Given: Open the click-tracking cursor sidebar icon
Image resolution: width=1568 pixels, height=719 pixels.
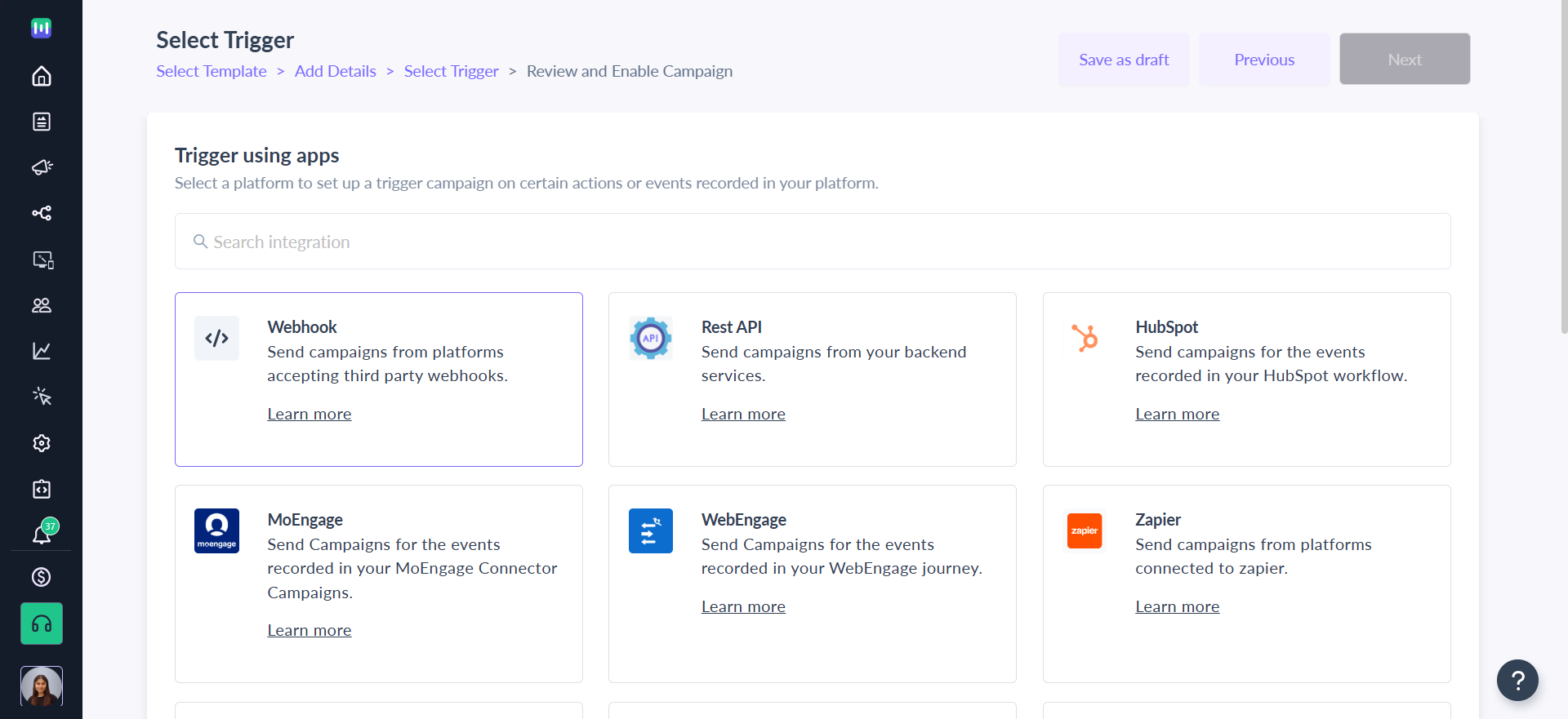Looking at the screenshot, I should pos(41,397).
